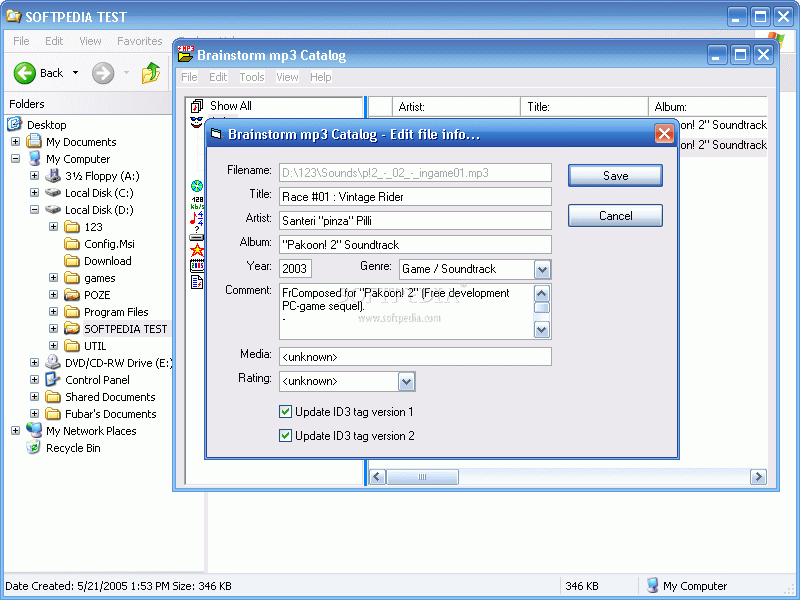The height and width of the screenshot is (600, 800).
Task: Click the Artist: column header
Action: [x=457, y=107]
